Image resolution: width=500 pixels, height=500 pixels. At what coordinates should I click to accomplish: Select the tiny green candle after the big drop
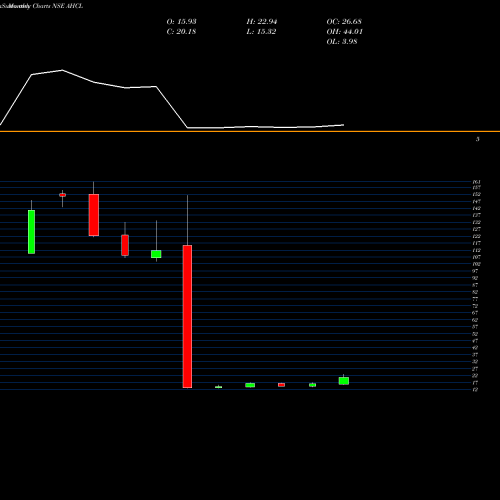218,387
